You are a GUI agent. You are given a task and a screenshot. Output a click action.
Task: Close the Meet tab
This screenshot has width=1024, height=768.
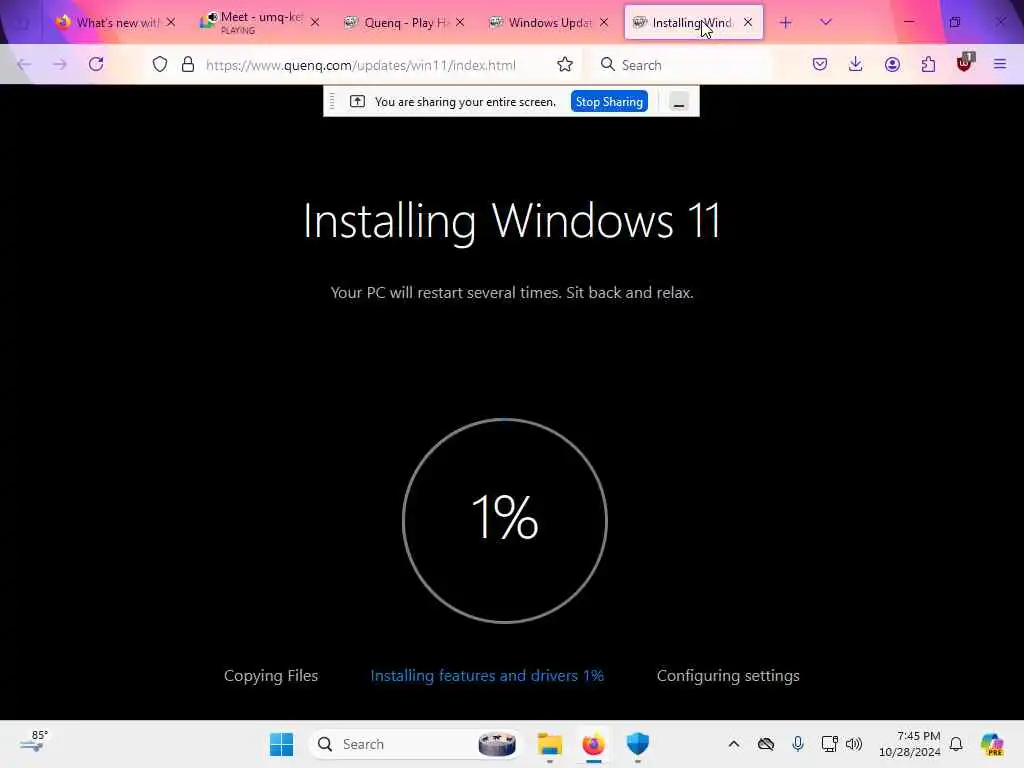coord(315,22)
